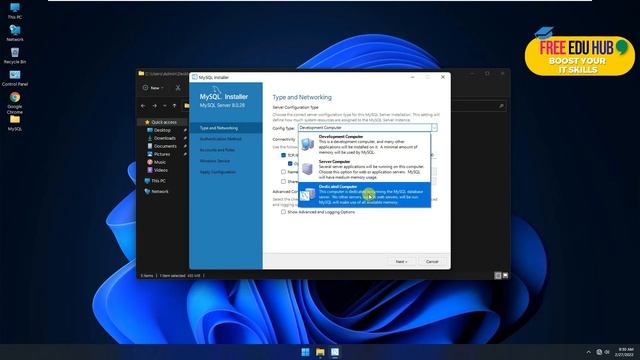Click the Development Computer icon
Viewport: 640px width, 360px height.
[x=307, y=144]
